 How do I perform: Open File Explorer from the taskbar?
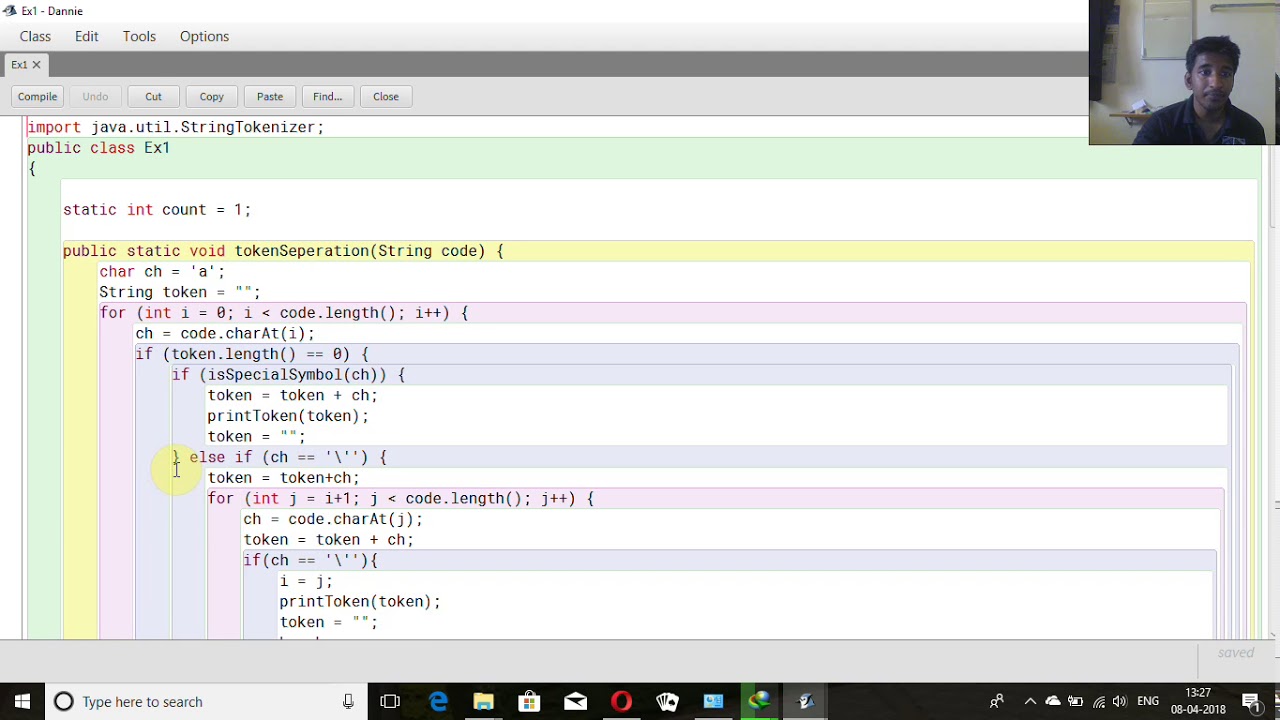point(483,701)
